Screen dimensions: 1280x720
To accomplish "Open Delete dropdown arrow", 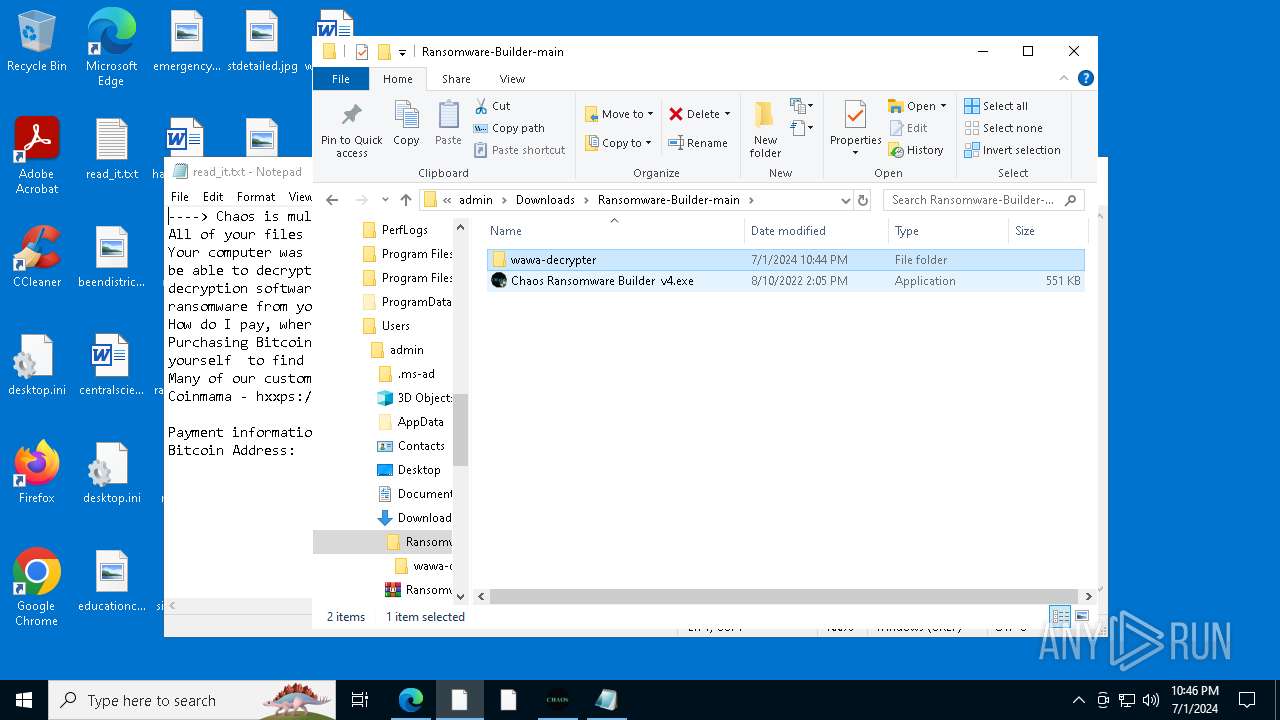I will [x=727, y=114].
